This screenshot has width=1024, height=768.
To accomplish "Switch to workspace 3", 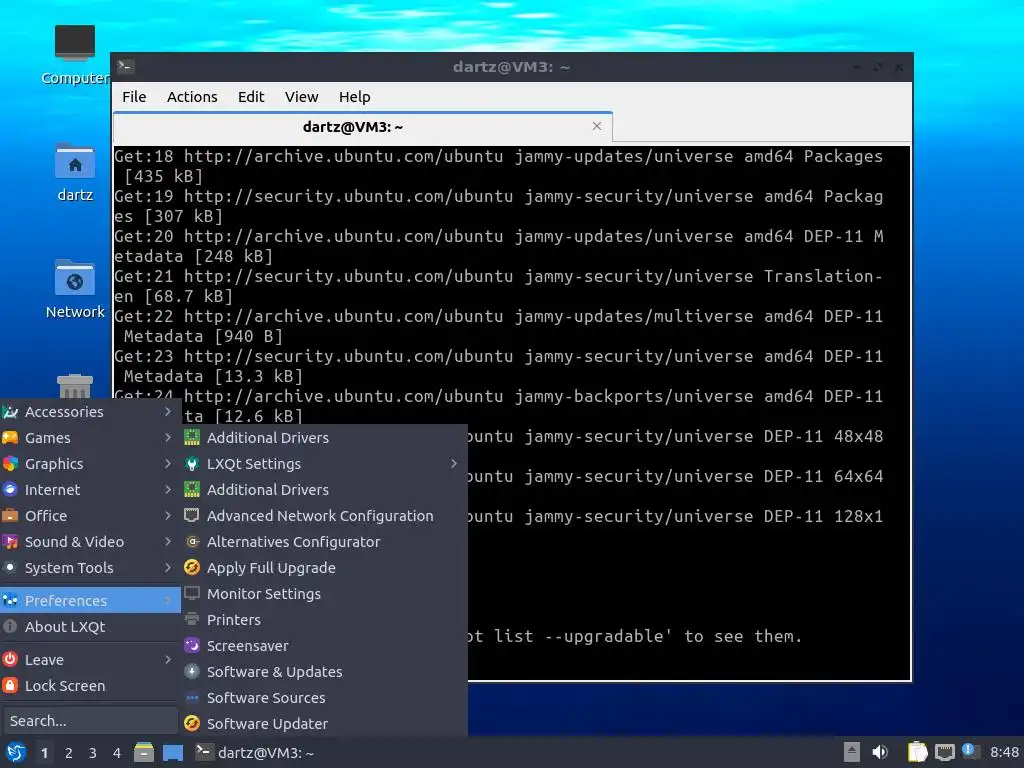I will click(x=93, y=753).
